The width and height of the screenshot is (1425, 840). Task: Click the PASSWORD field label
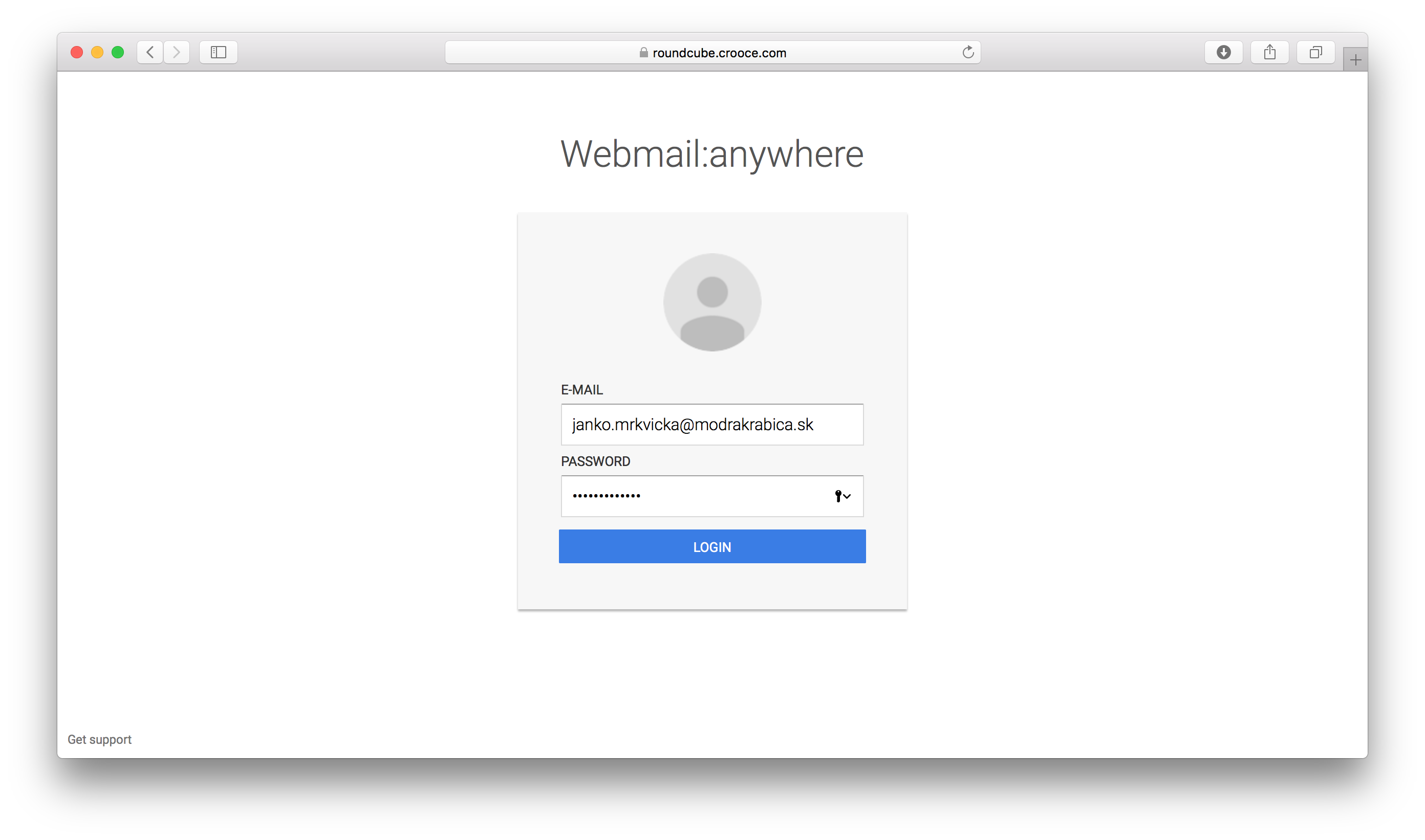click(x=595, y=461)
